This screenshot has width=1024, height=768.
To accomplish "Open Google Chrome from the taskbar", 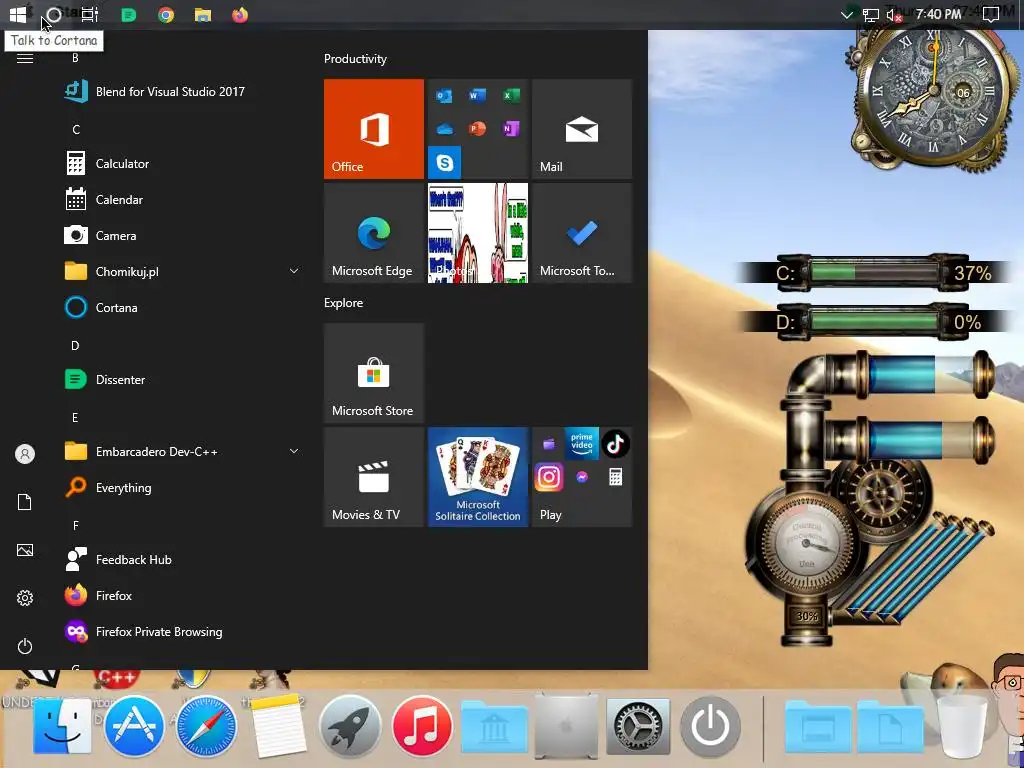I will pyautogui.click(x=166, y=14).
